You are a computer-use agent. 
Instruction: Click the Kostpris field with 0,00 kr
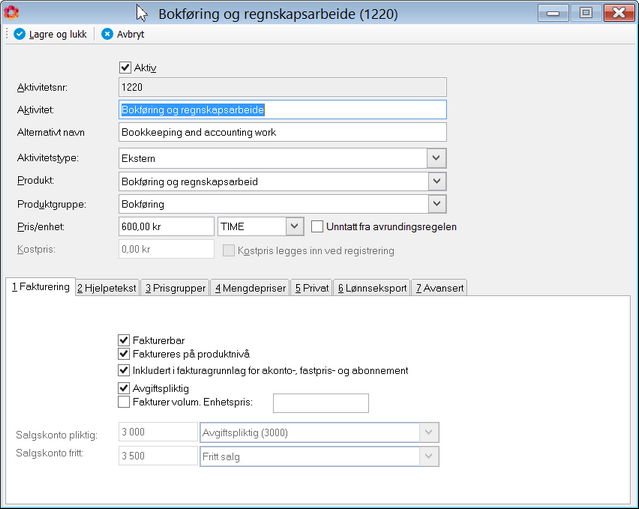[x=166, y=249]
